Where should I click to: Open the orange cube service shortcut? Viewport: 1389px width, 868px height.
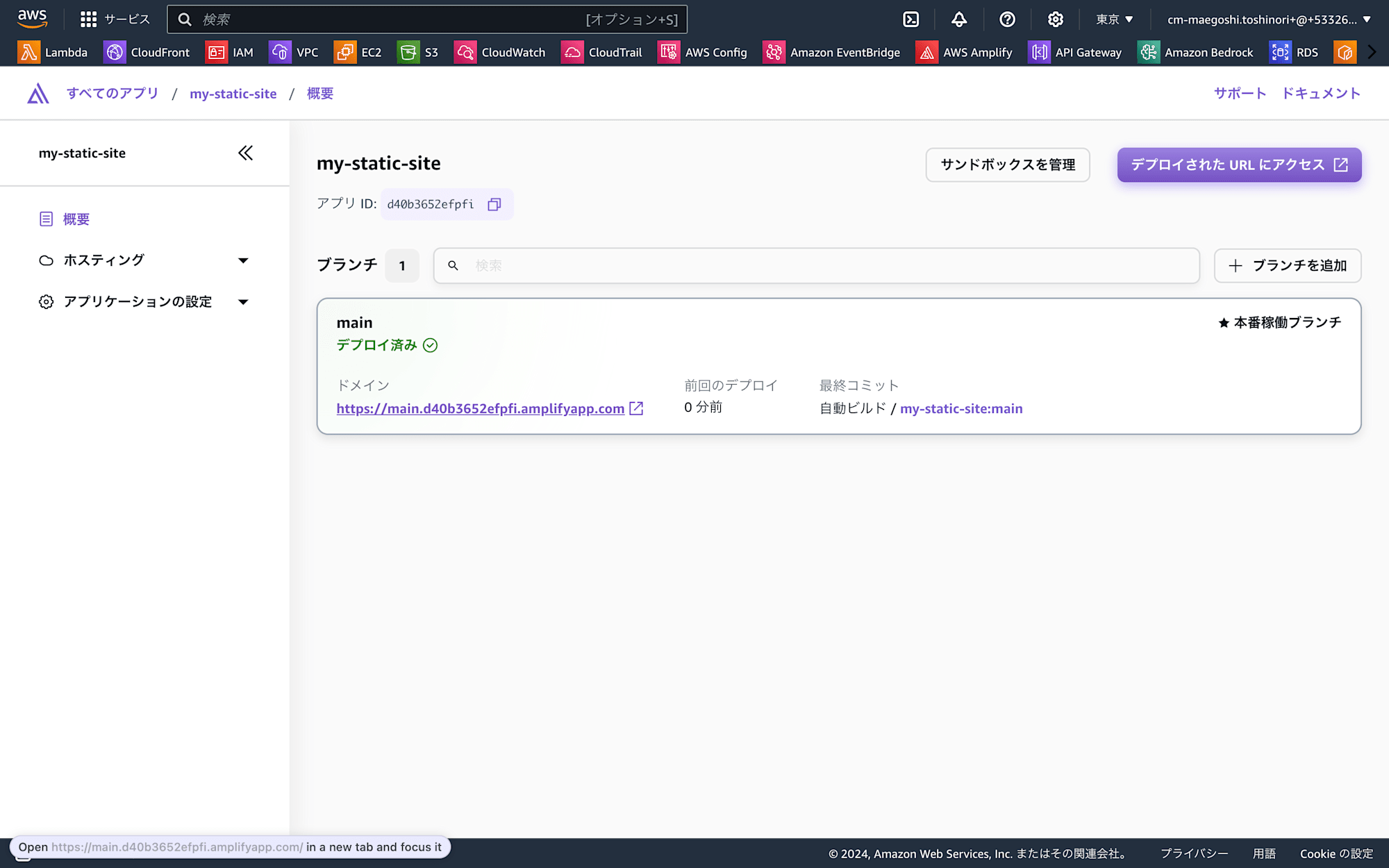(1345, 52)
